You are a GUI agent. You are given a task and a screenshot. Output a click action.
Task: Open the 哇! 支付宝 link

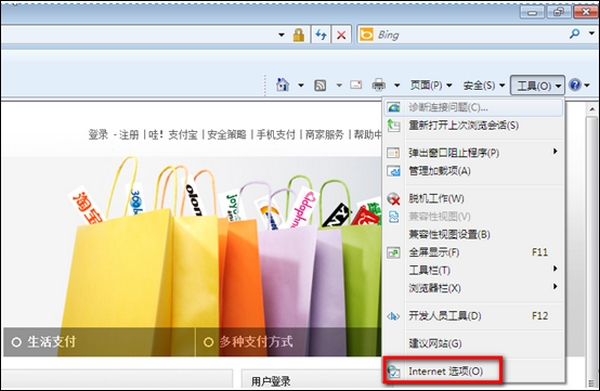point(173,135)
